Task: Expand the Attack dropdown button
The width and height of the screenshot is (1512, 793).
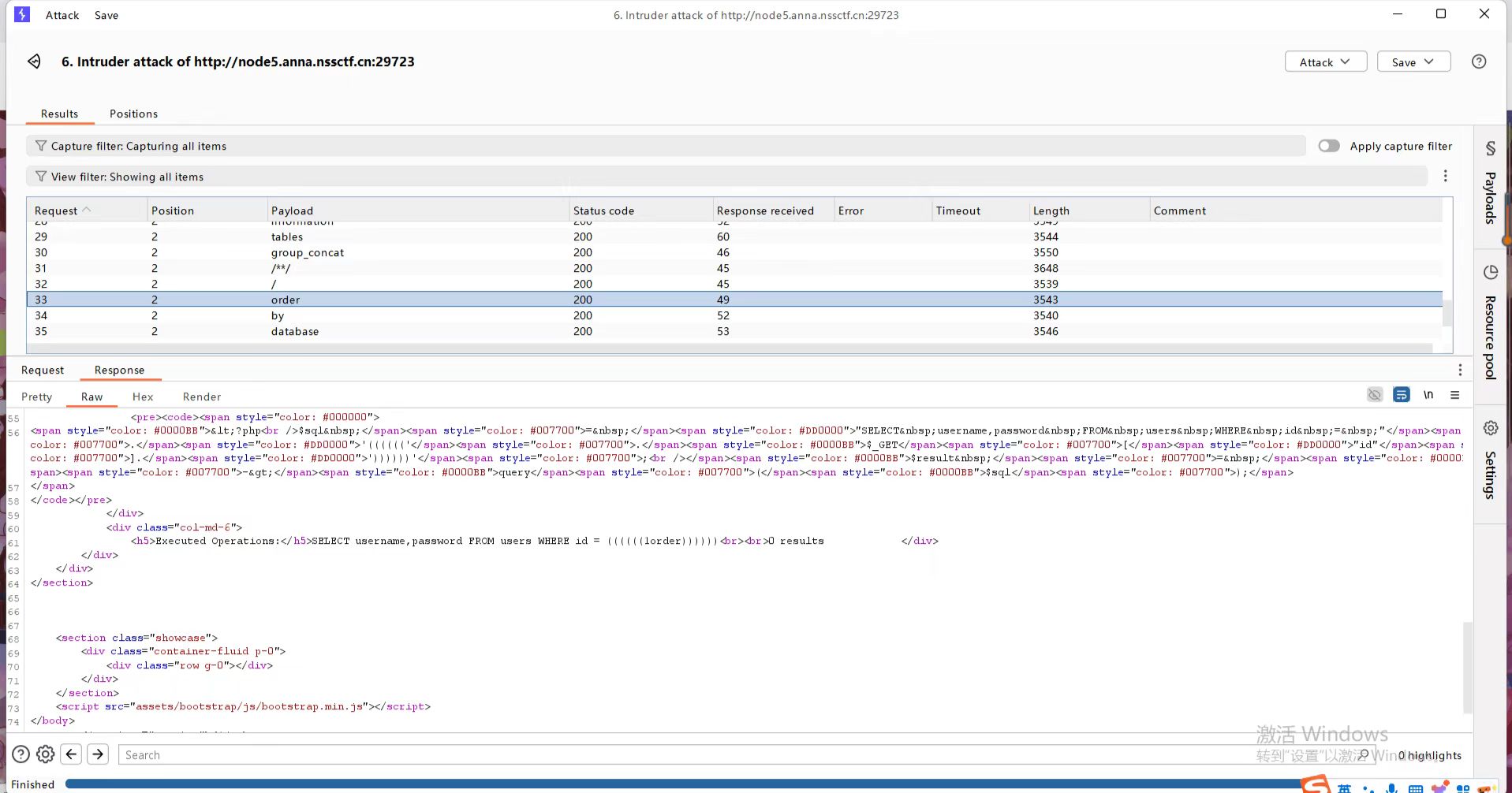Action: 1326,61
